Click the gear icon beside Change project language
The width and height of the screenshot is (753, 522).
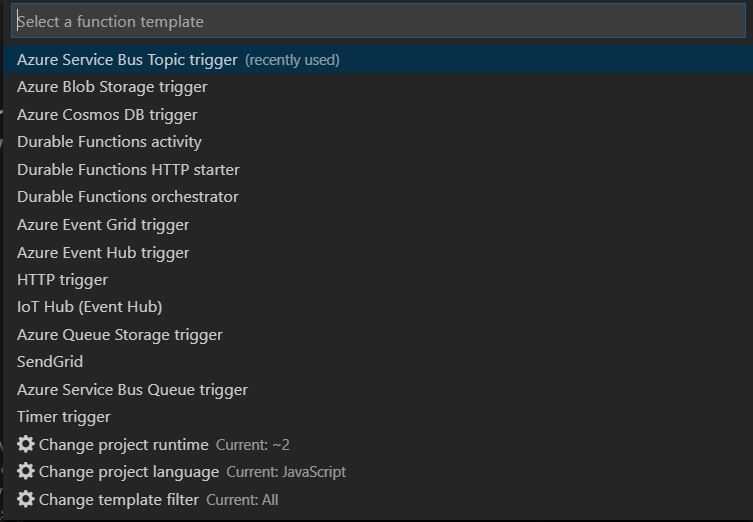click(x=25, y=472)
